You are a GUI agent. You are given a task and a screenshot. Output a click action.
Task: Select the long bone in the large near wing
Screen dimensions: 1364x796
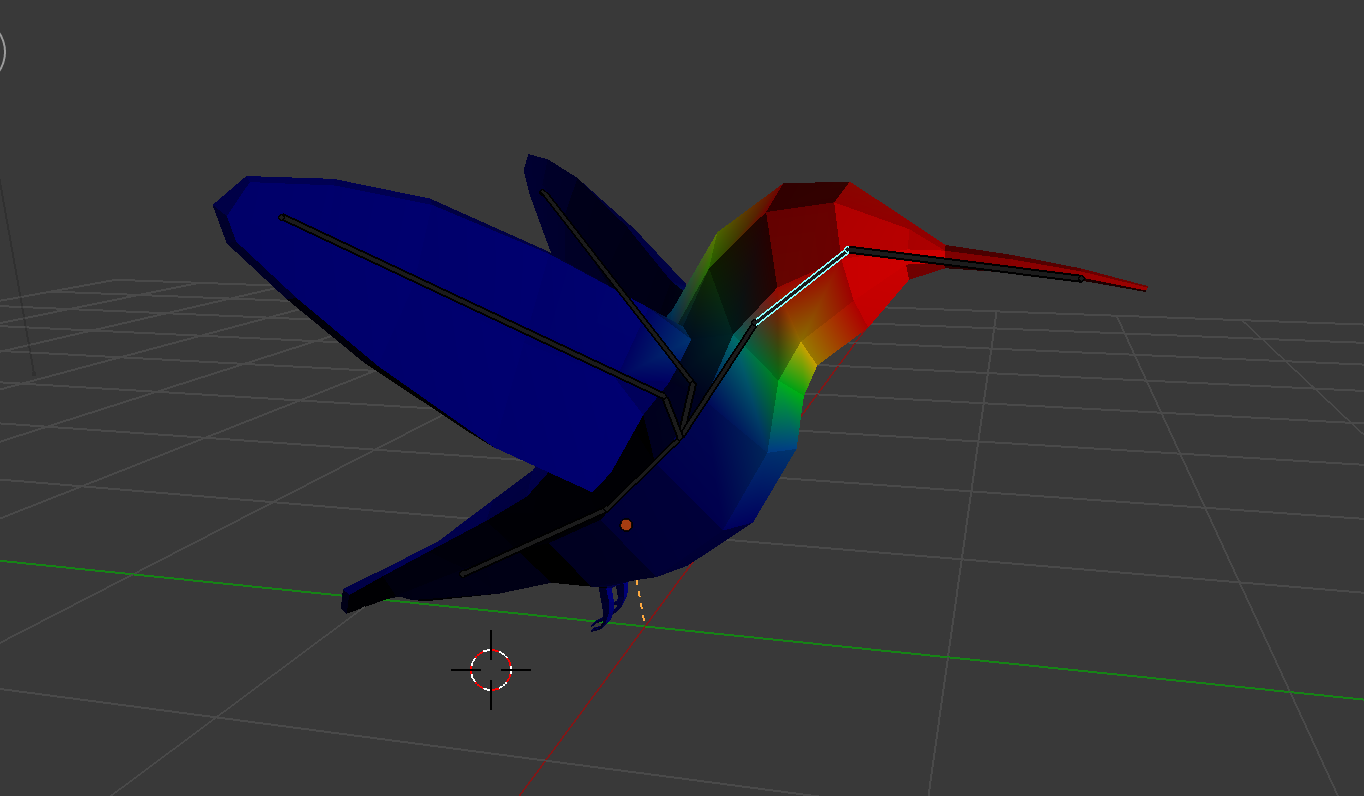pyautogui.click(x=473, y=306)
